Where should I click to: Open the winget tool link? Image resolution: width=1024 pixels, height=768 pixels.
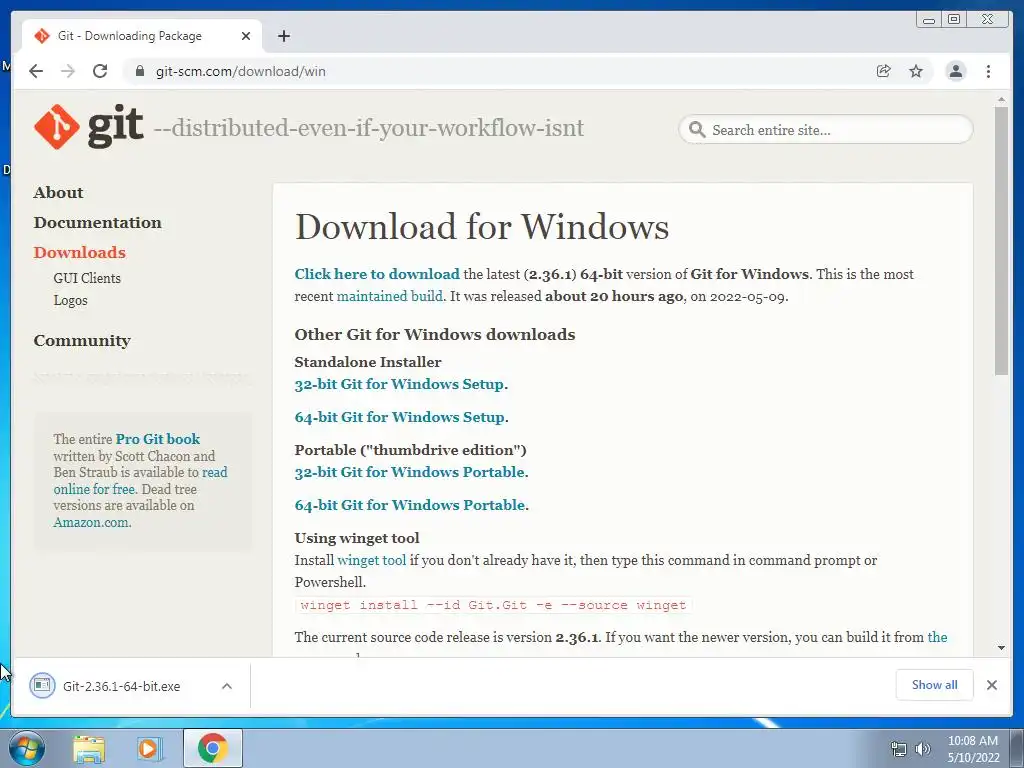click(x=372, y=560)
